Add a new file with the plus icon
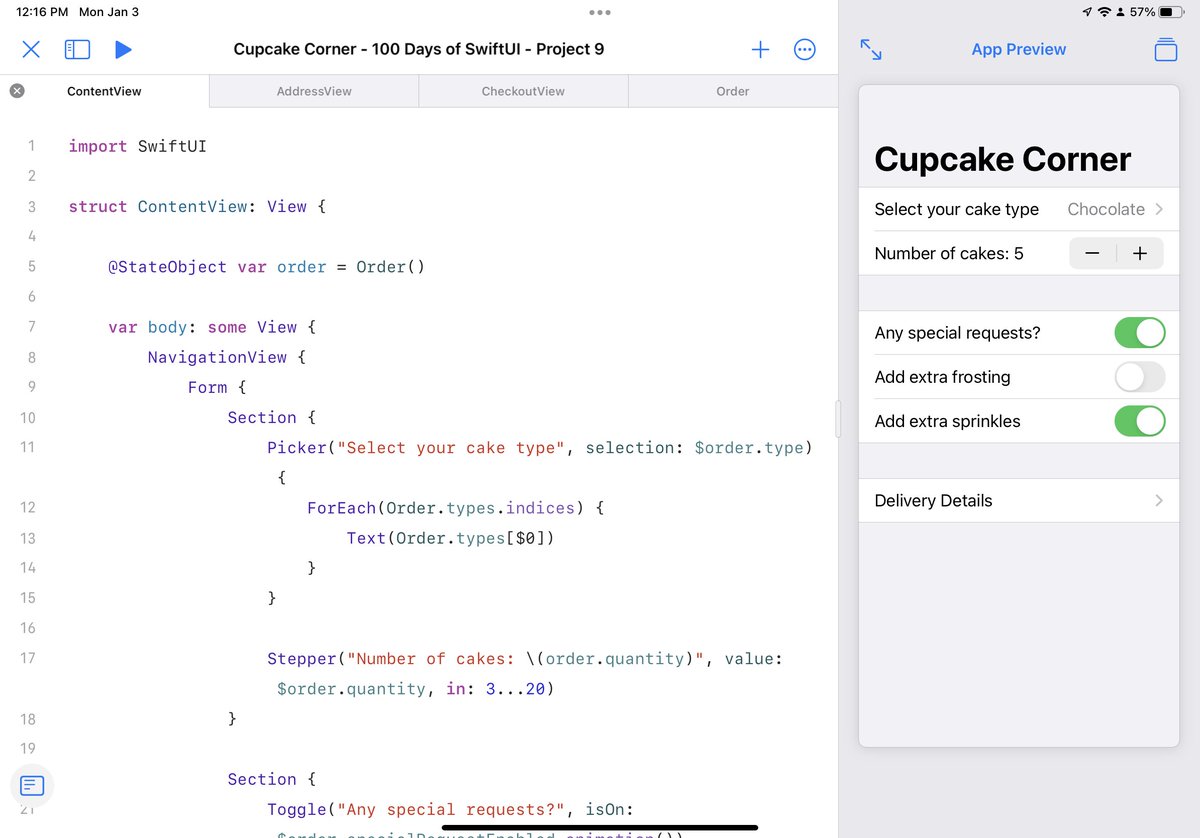 [760, 49]
